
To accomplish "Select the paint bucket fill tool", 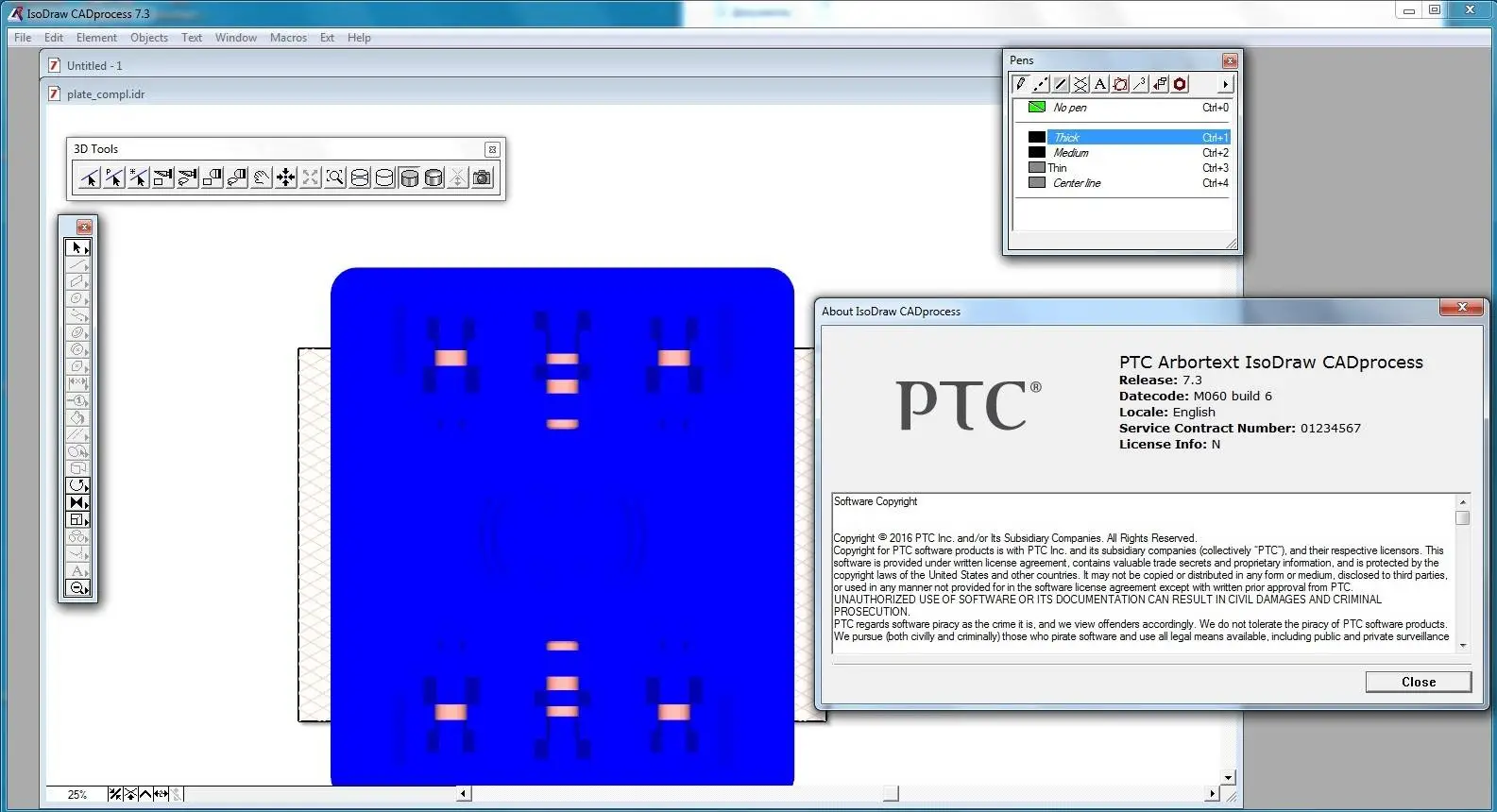I will point(77,417).
